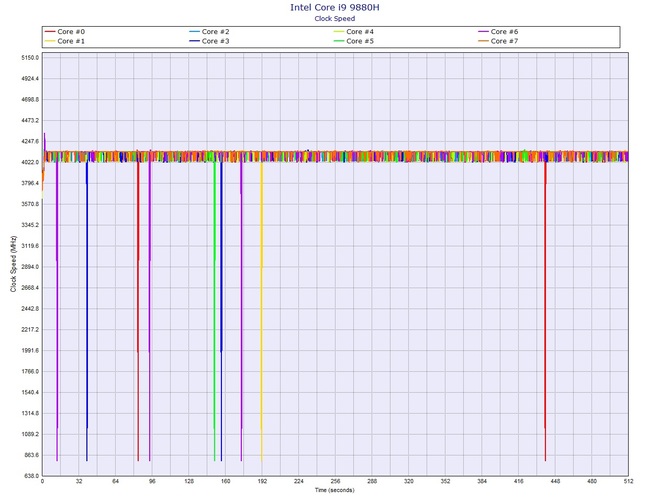The image size is (670, 502).
Task: Click the 256 tick on the time axis
Action: (x=335, y=481)
